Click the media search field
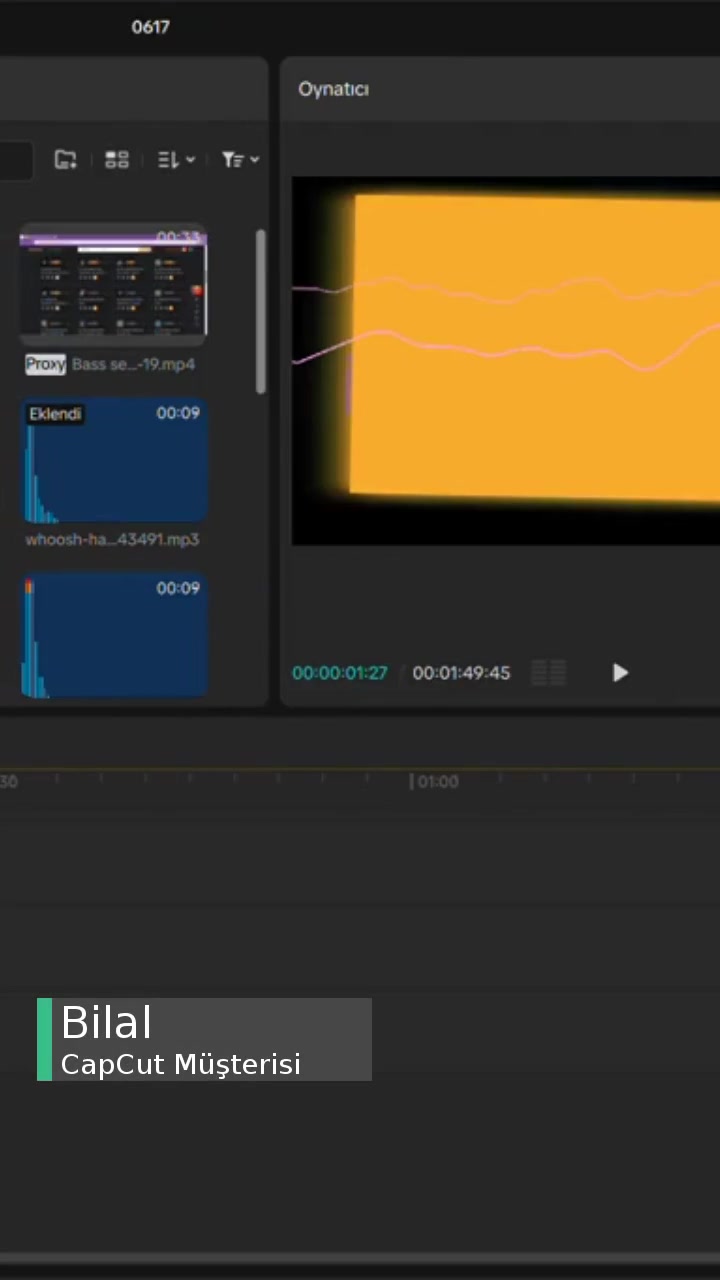The height and width of the screenshot is (1280, 720). (x=15, y=160)
